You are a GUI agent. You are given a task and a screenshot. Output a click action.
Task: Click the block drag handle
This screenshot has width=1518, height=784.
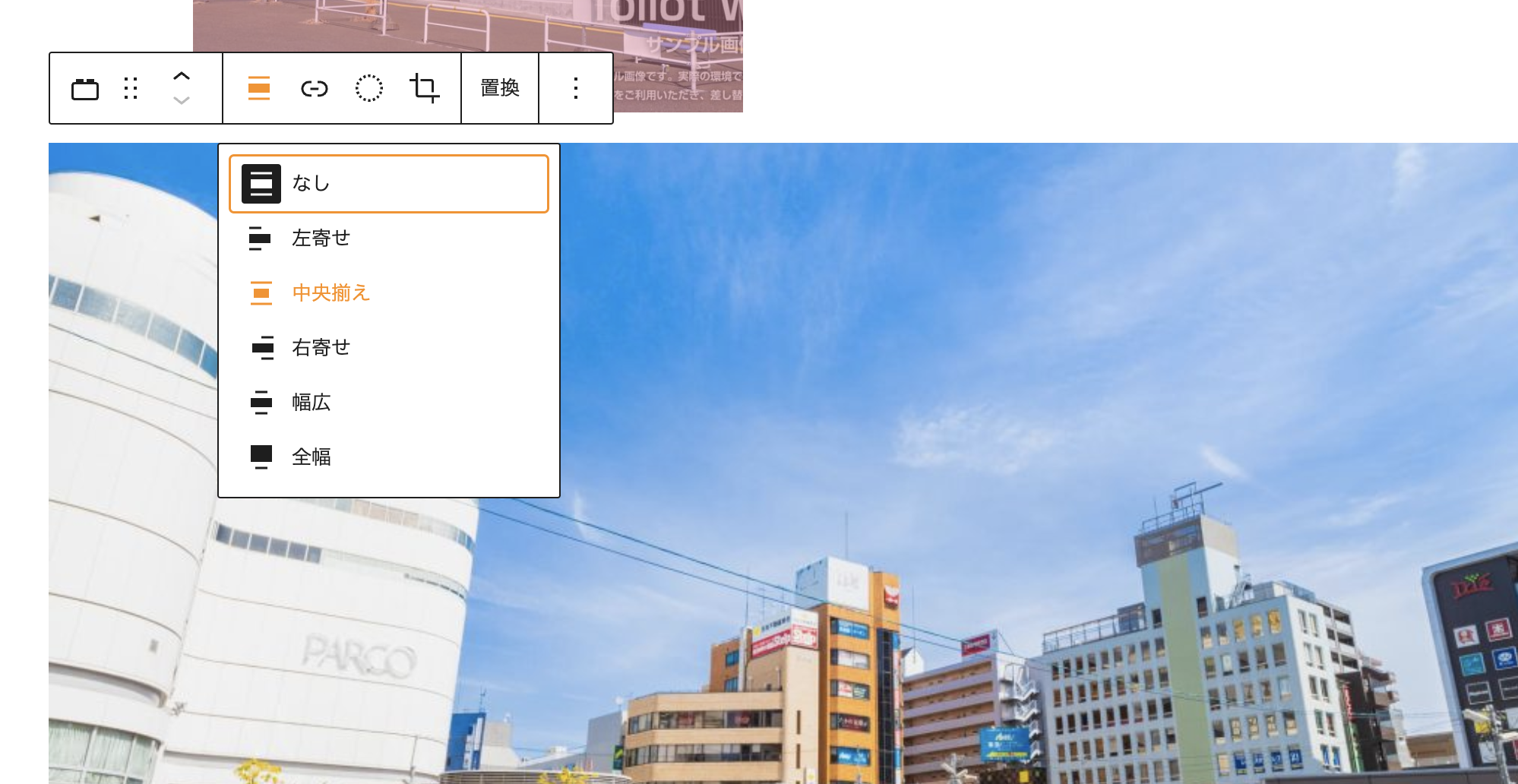[131, 89]
